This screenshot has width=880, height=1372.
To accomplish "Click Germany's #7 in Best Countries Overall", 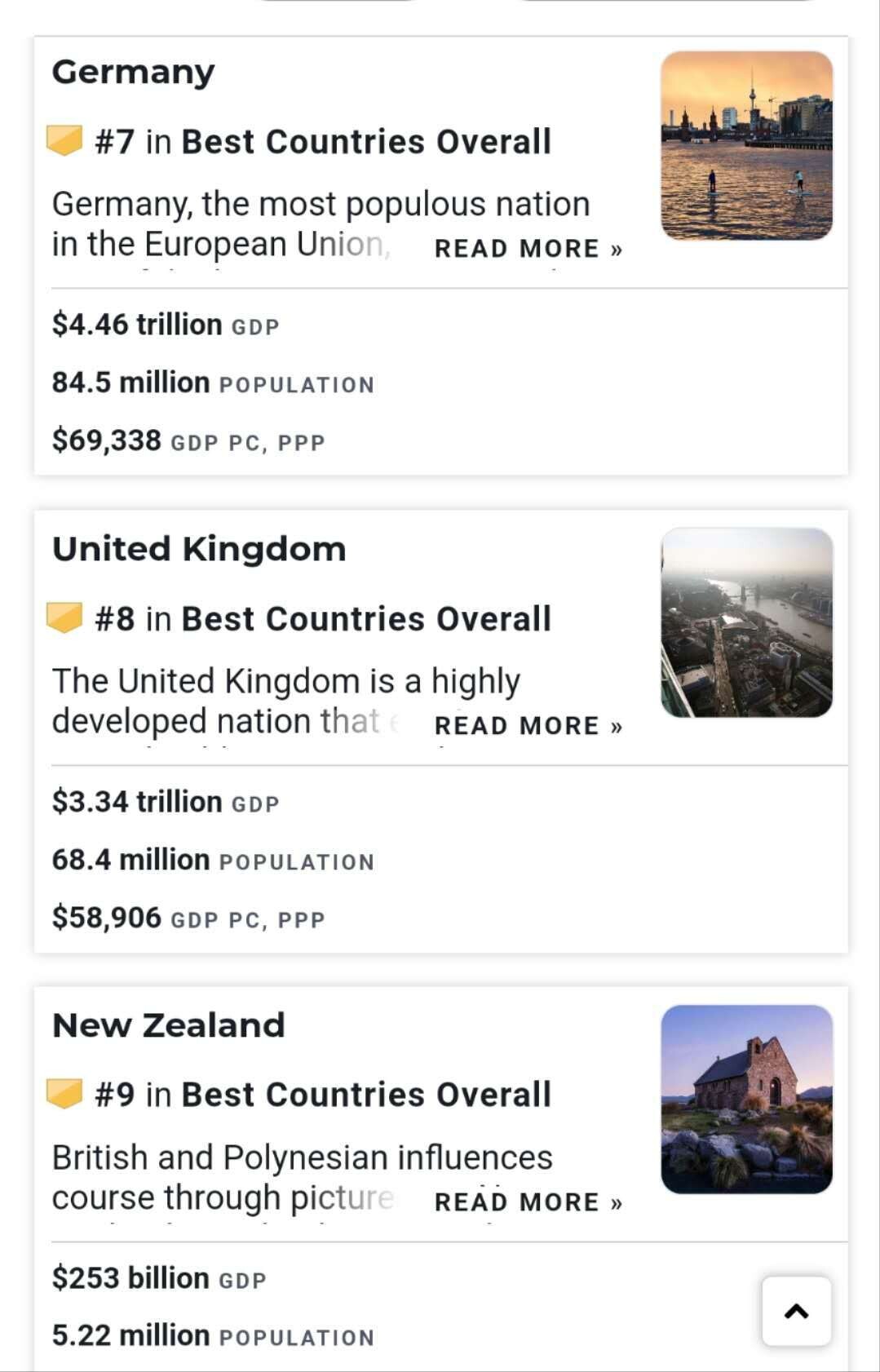I will coord(323,142).
